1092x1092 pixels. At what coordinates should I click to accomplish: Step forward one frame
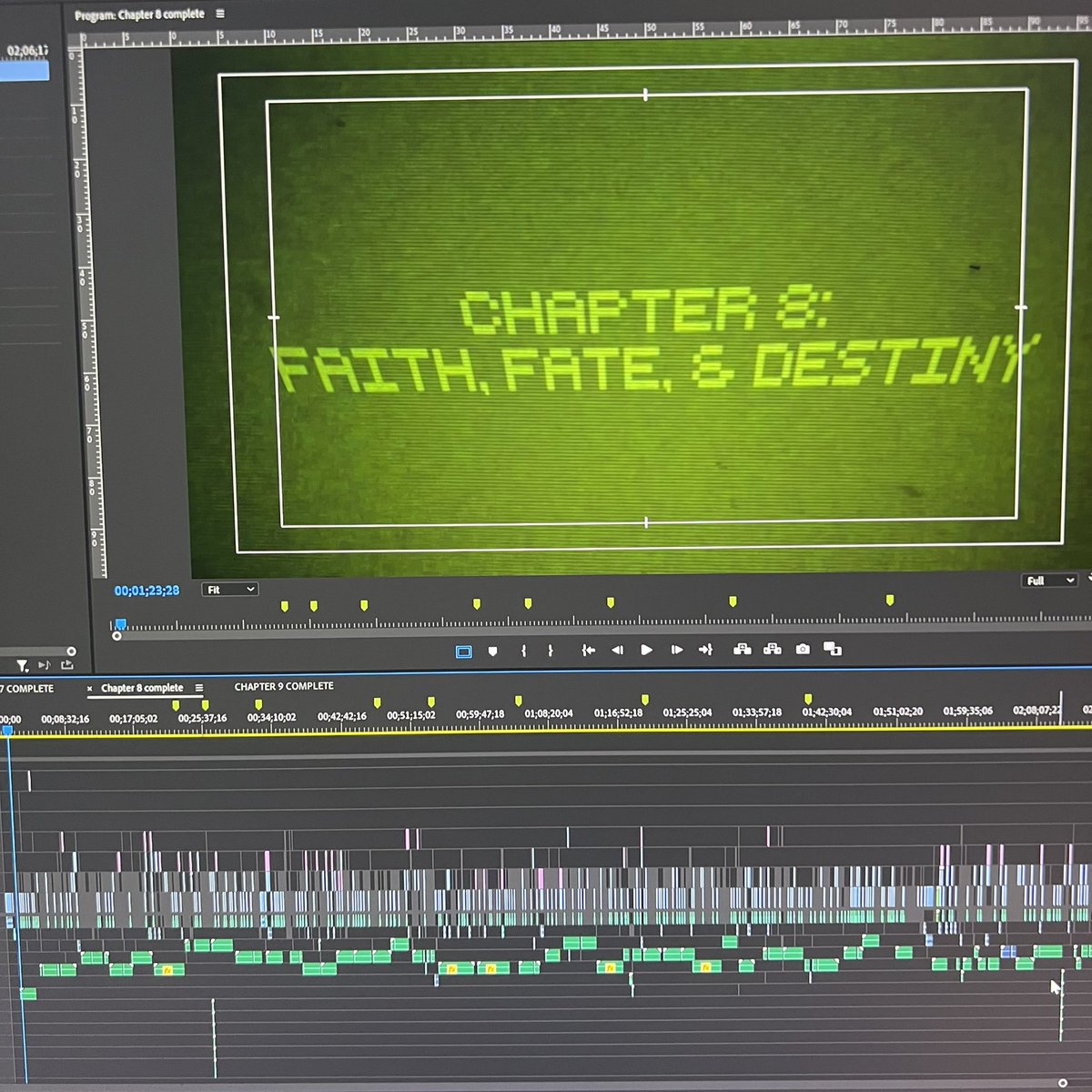tap(676, 650)
